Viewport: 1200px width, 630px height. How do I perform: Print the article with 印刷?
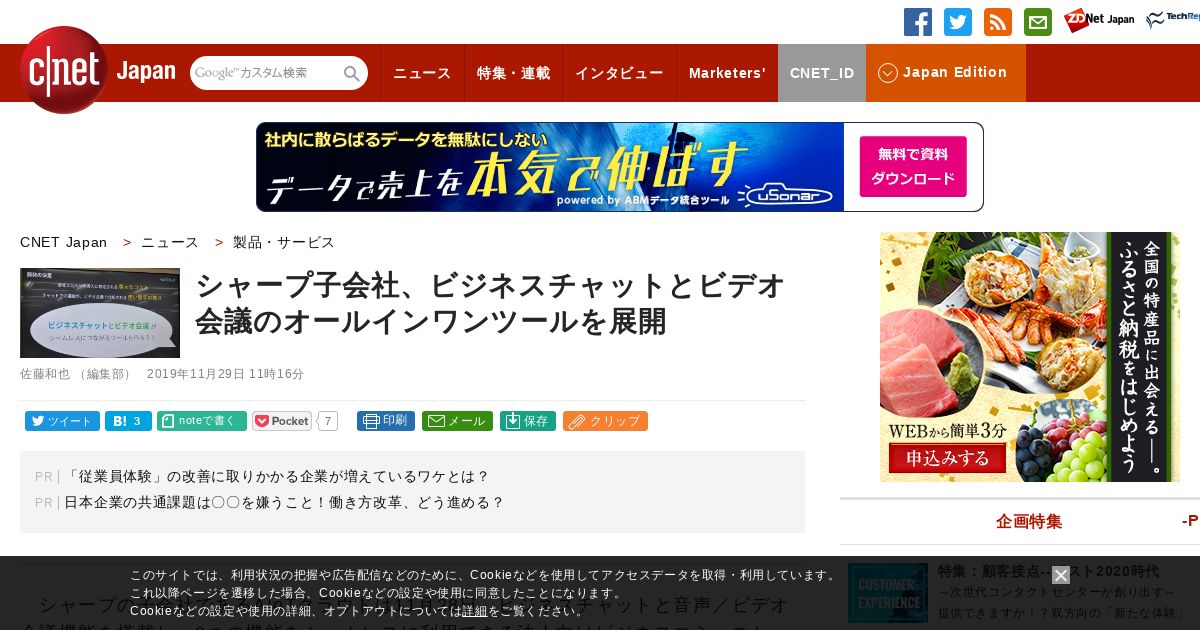[386, 421]
